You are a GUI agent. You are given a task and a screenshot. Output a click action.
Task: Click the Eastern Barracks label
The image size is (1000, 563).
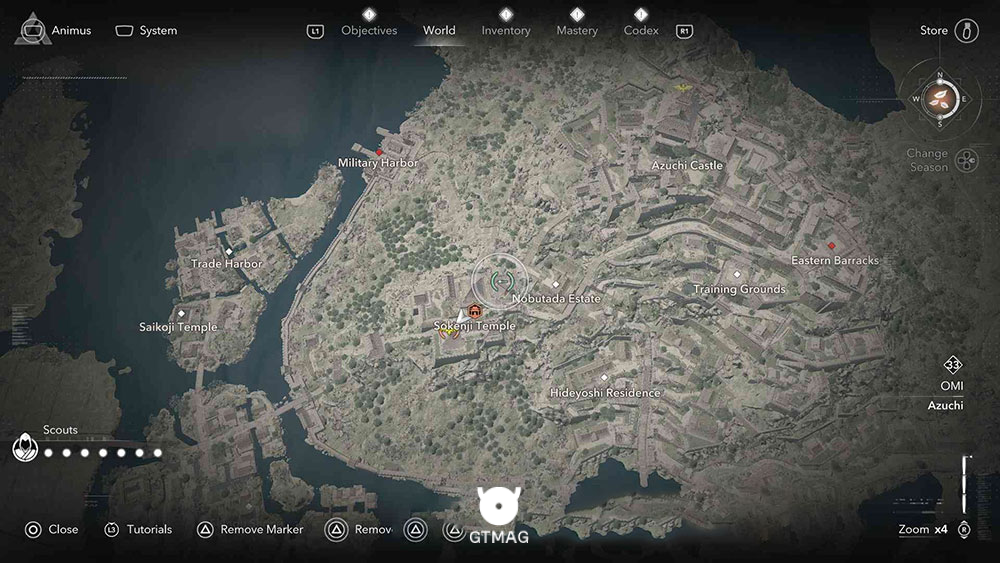[x=835, y=260]
